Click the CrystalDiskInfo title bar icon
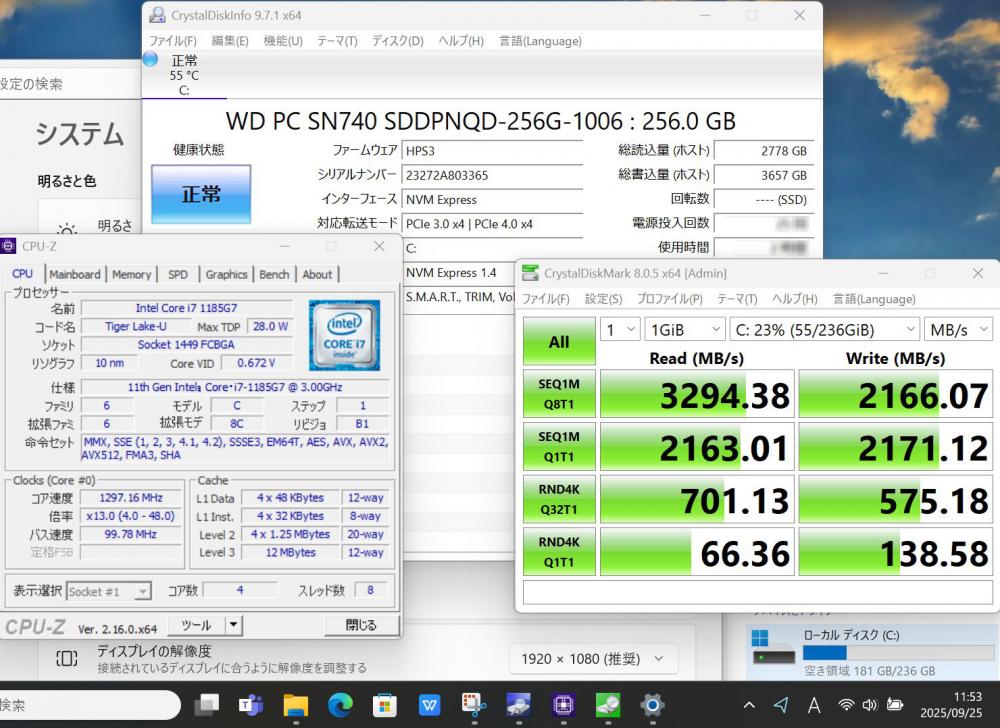The image size is (1000, 728). (x=157, y=15)
